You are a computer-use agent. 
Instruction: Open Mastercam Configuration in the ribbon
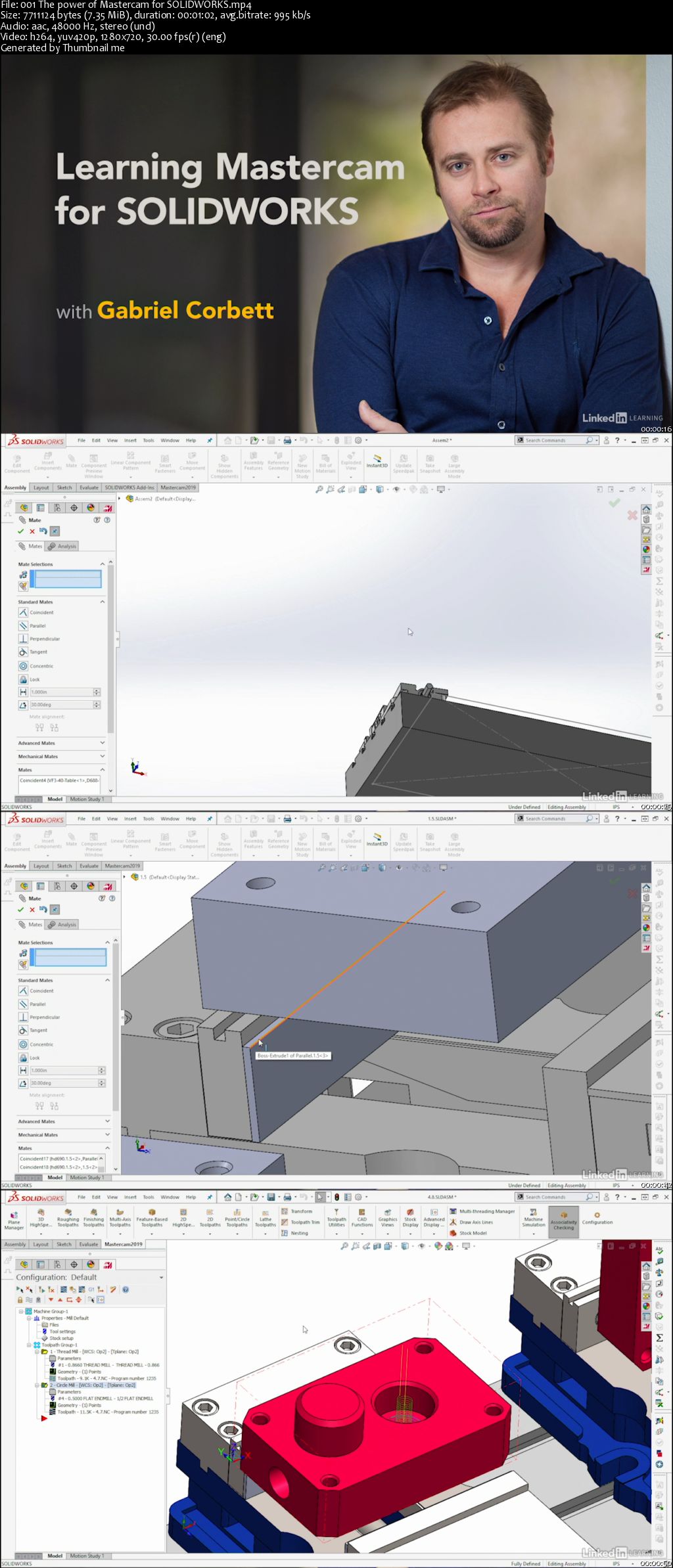(x=597, y=1219)
